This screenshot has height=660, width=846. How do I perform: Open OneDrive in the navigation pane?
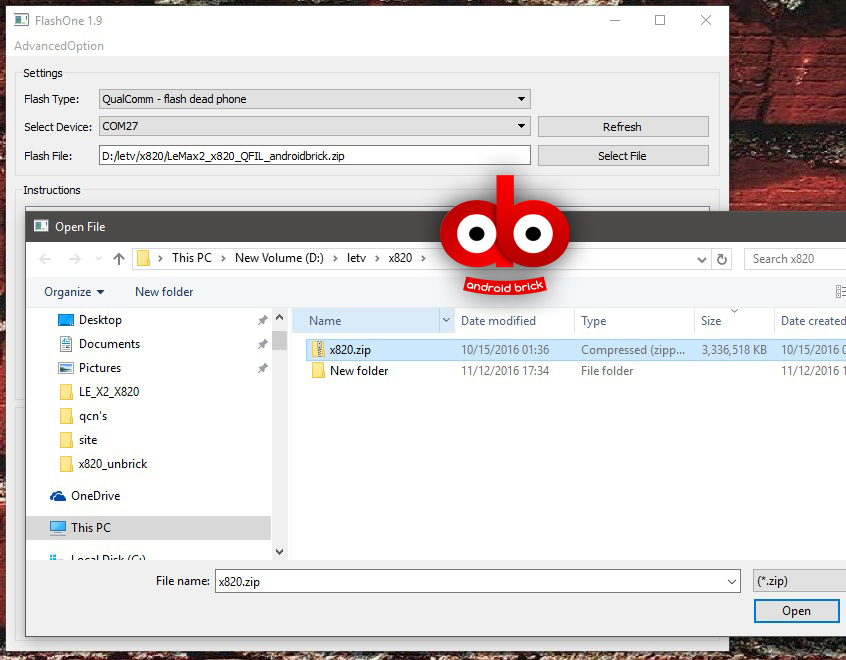(95, 496)
